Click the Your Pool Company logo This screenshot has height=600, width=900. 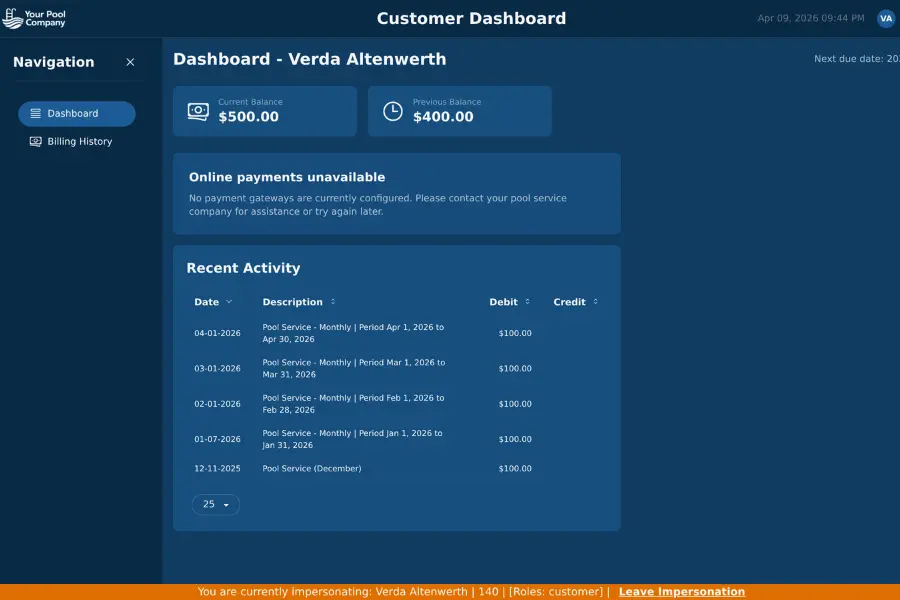pyautogui.click(x=34, y=18)
